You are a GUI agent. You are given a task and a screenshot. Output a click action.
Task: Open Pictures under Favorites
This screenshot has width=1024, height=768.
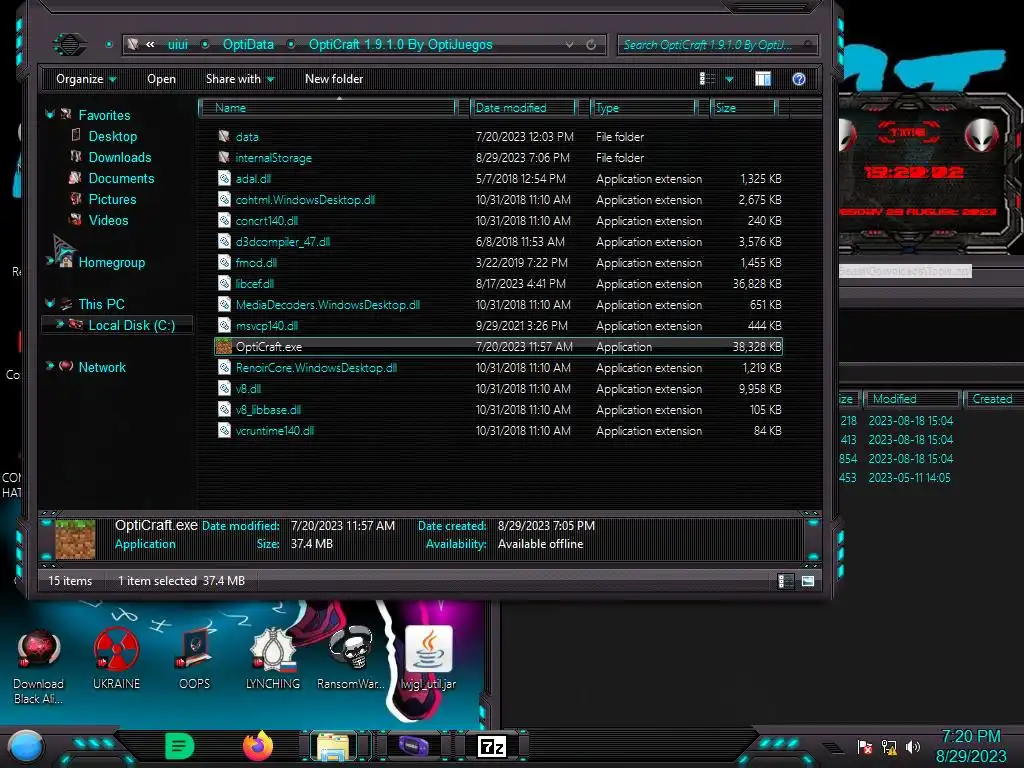click(112, 199)
